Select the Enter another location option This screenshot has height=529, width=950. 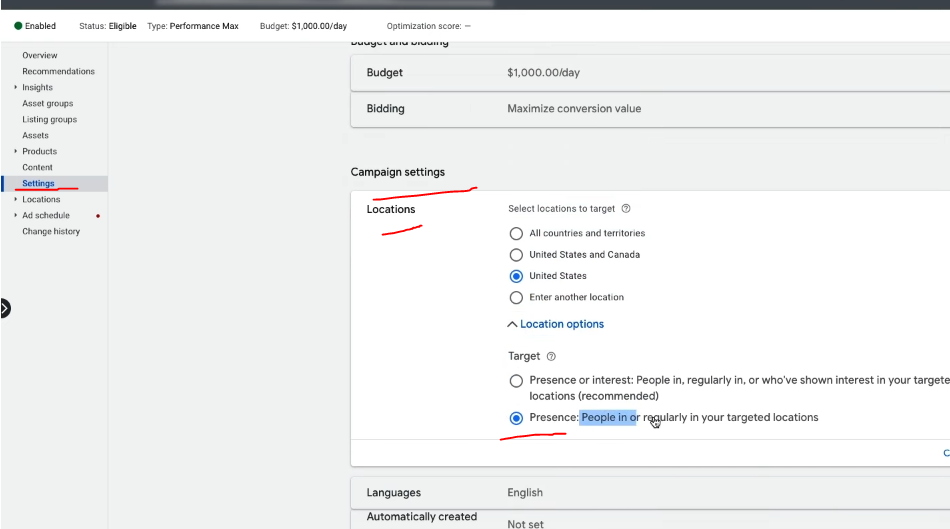(x=516, y=298)
